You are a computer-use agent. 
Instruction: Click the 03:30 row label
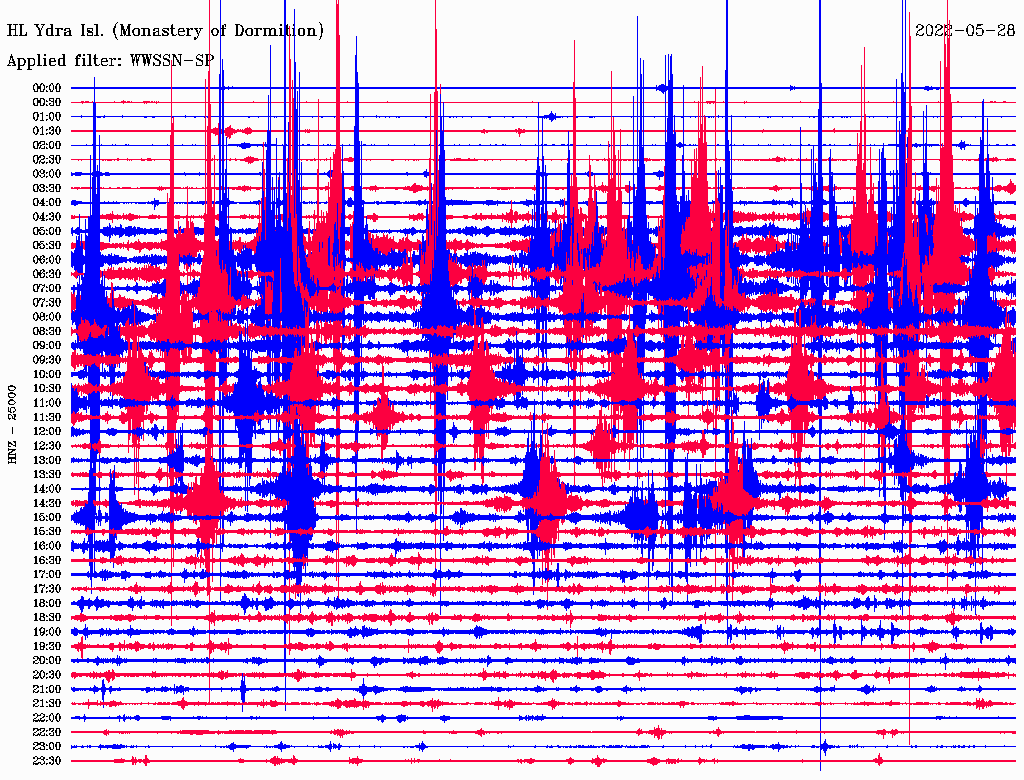coord(47,188)
